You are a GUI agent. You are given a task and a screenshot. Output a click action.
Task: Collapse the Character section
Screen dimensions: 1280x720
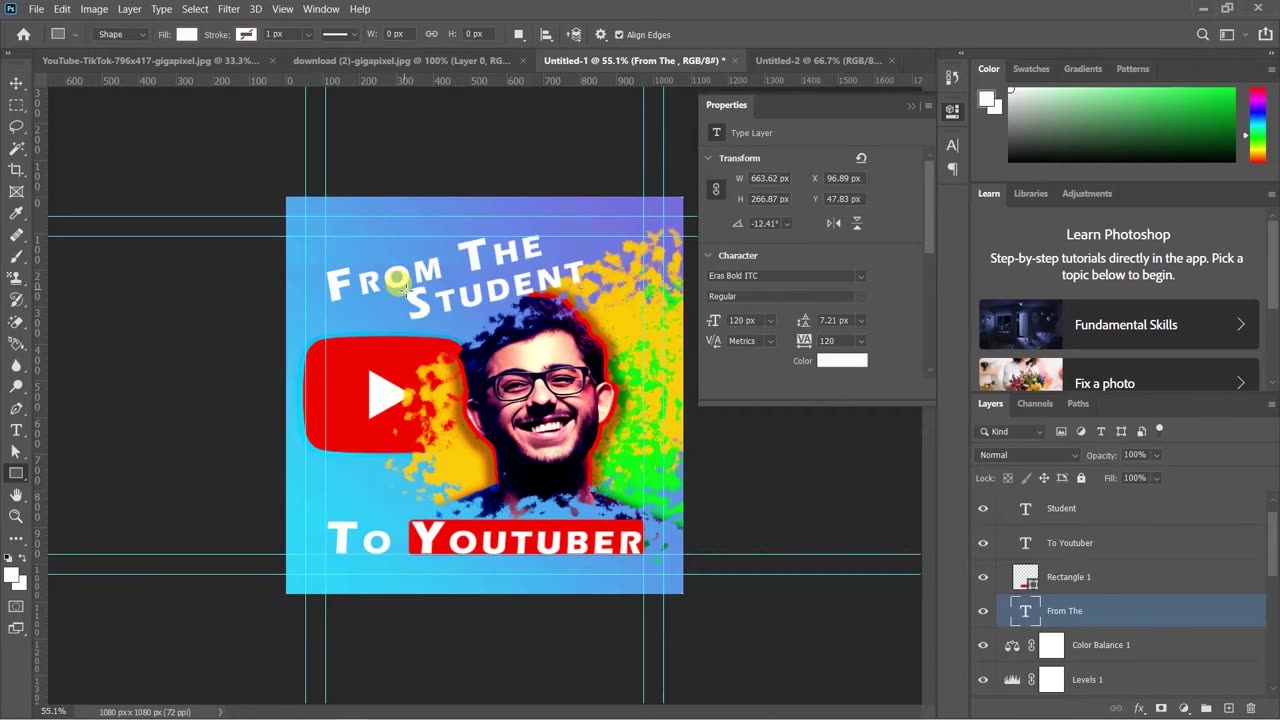point(709,255)
